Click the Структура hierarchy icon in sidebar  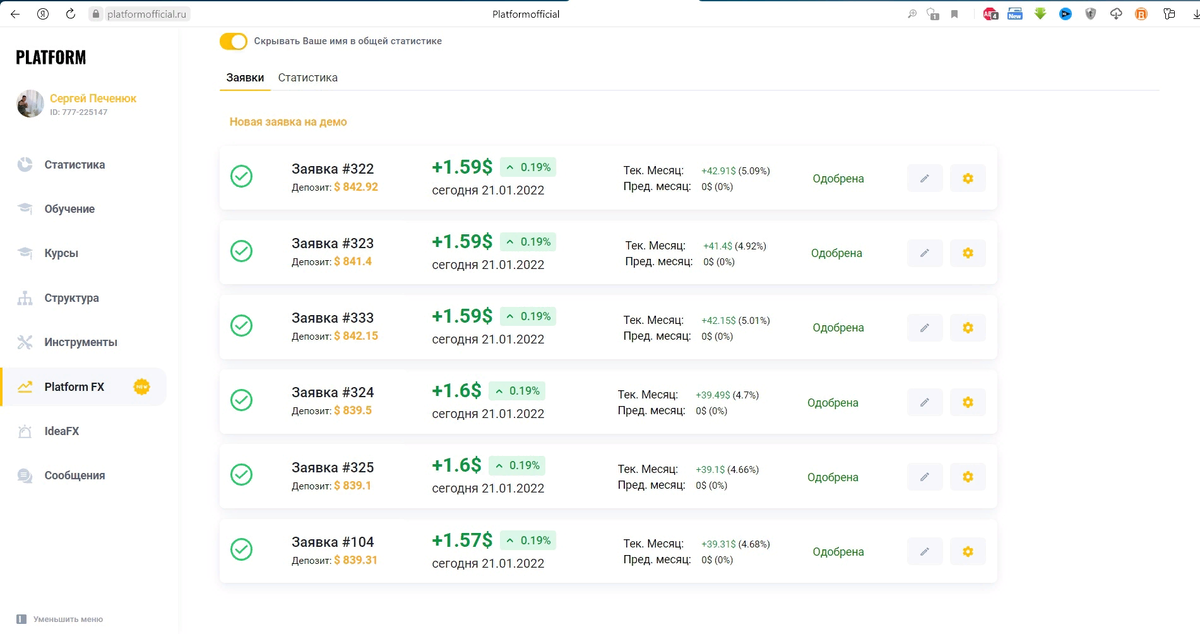point(25,298)
